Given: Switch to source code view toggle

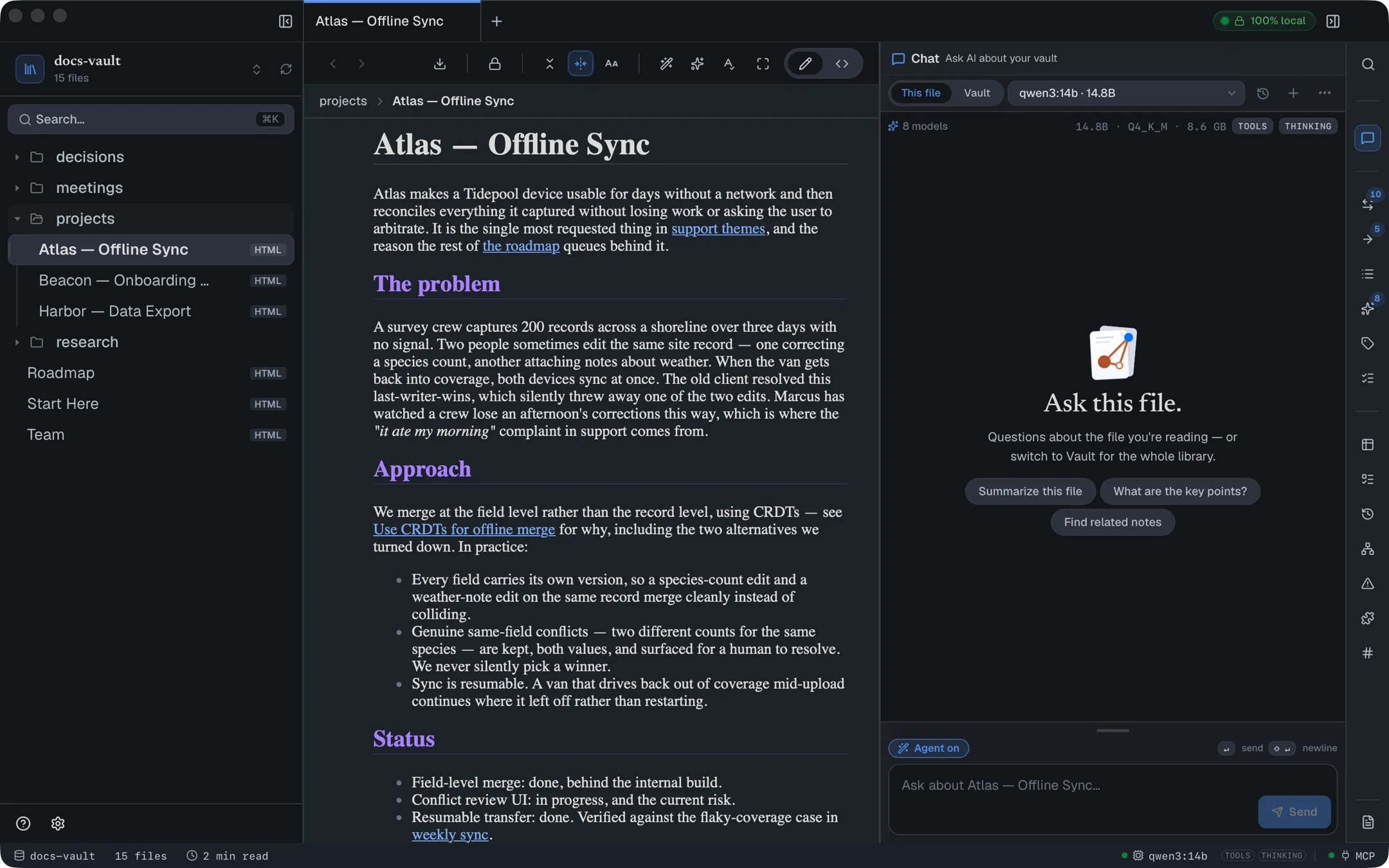Looking at the screenshot, I should coord(842,64).
